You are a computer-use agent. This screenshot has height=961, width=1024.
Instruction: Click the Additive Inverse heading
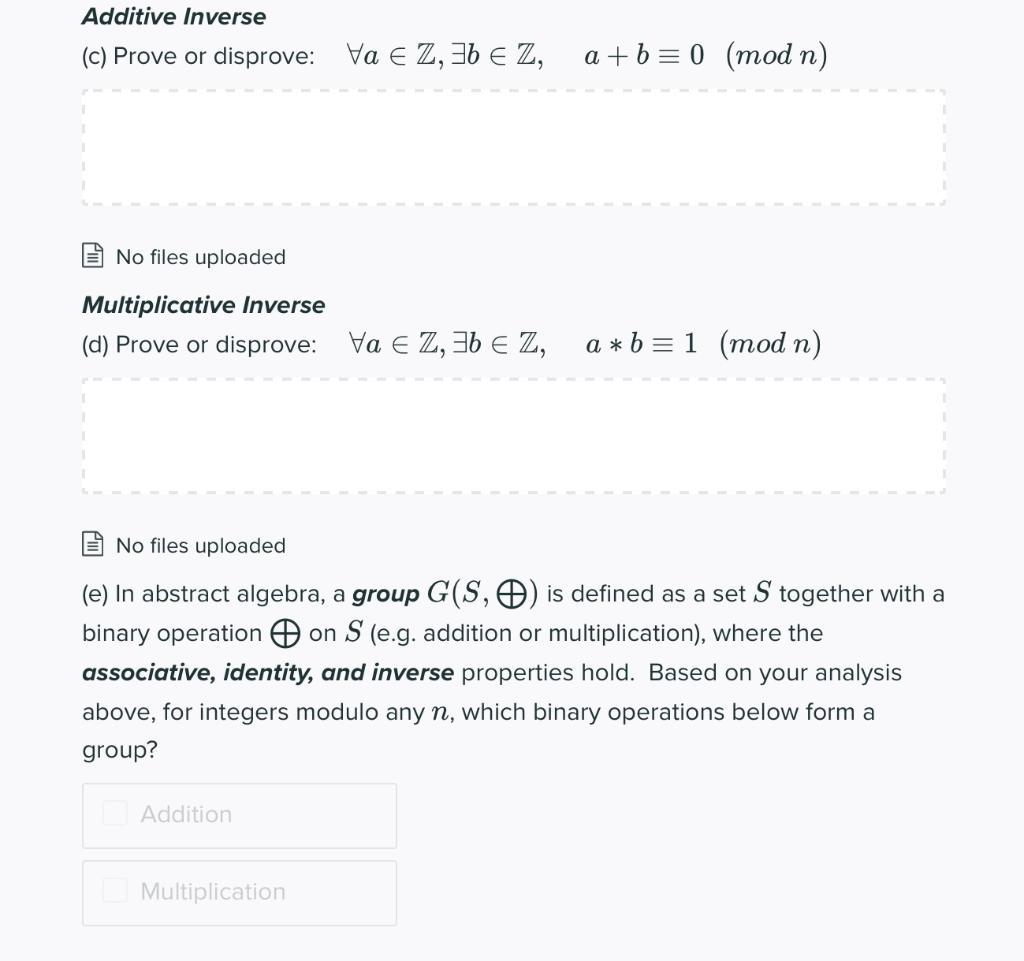coord(173,16)
